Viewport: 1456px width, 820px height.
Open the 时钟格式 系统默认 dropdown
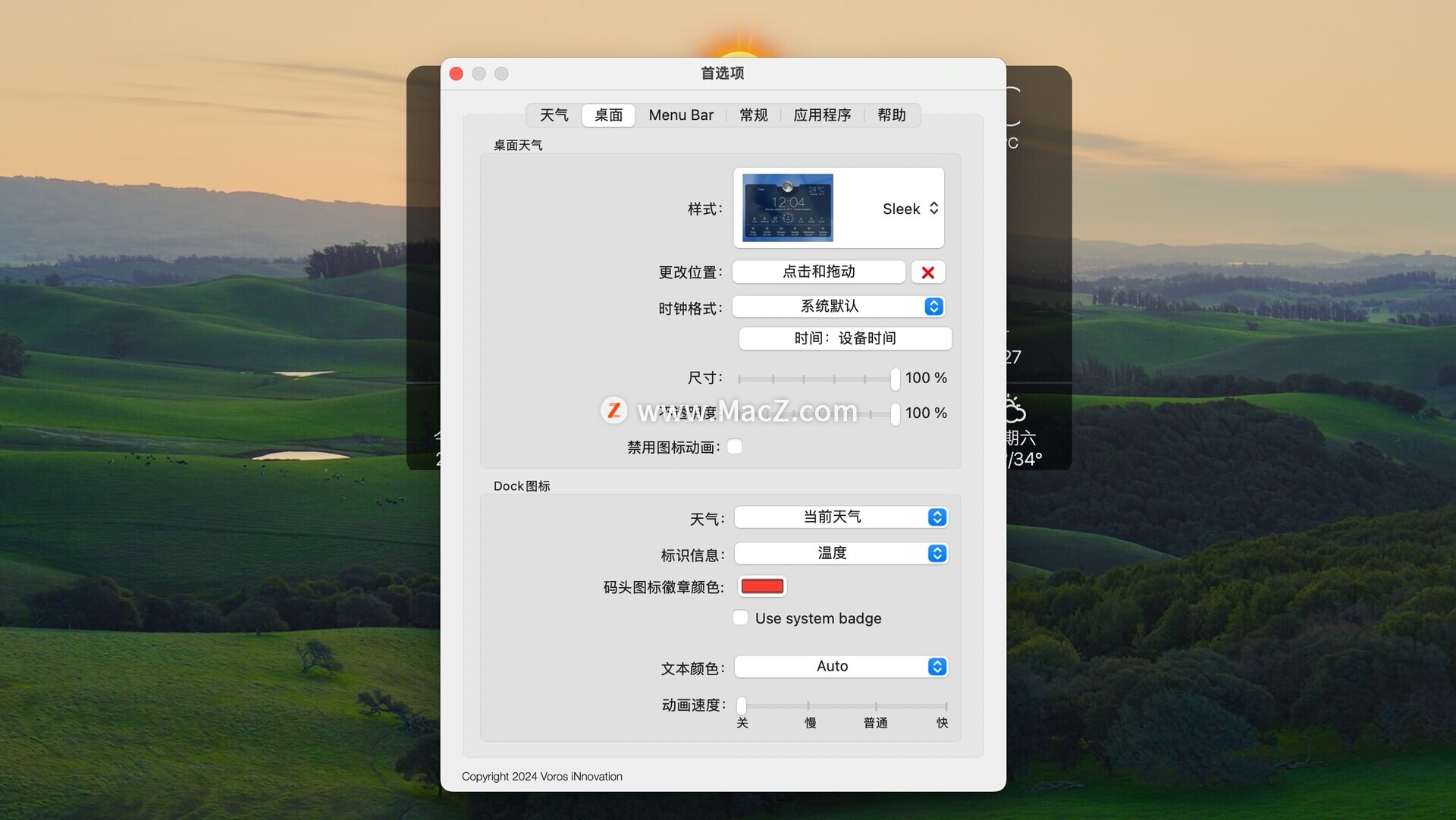click(838, 306)
